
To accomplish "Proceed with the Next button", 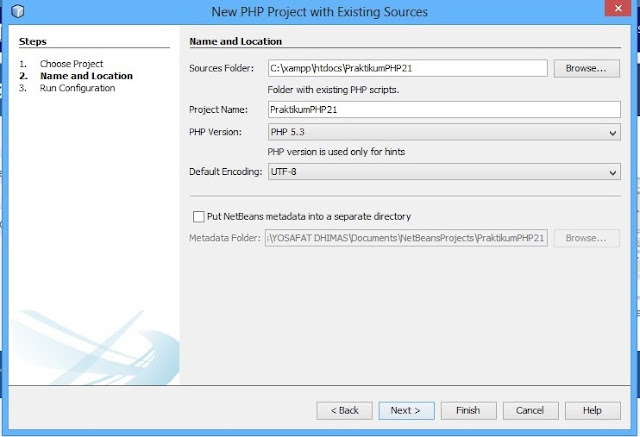I will [x=406, y=410].
